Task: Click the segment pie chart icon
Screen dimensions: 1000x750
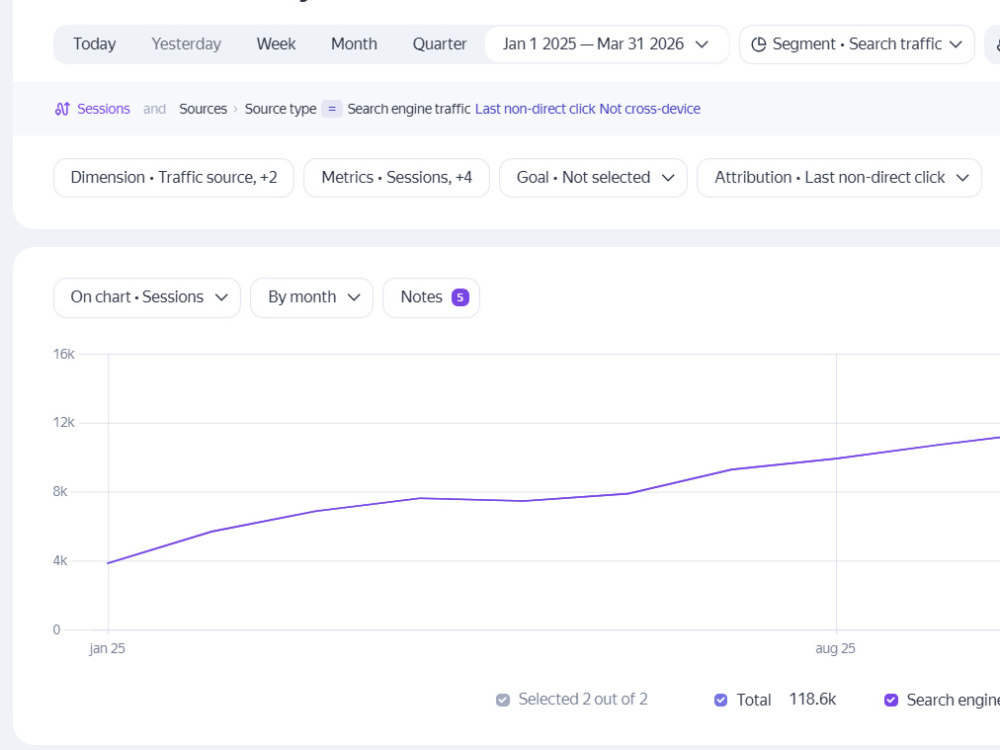Action: (758, 44)
